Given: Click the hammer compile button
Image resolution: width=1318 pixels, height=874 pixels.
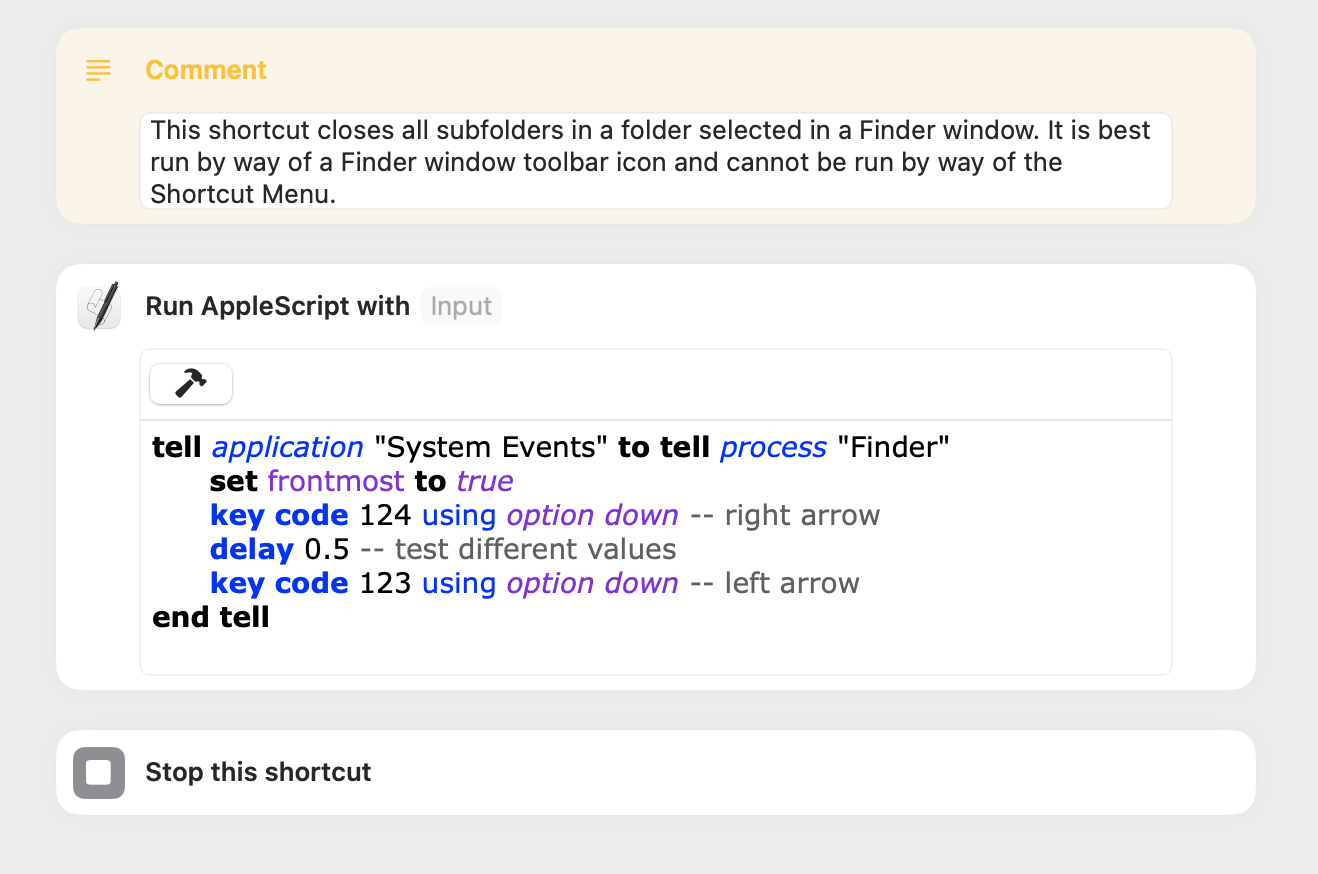Looking at the screenshot, I should click(x=191, y=384).
